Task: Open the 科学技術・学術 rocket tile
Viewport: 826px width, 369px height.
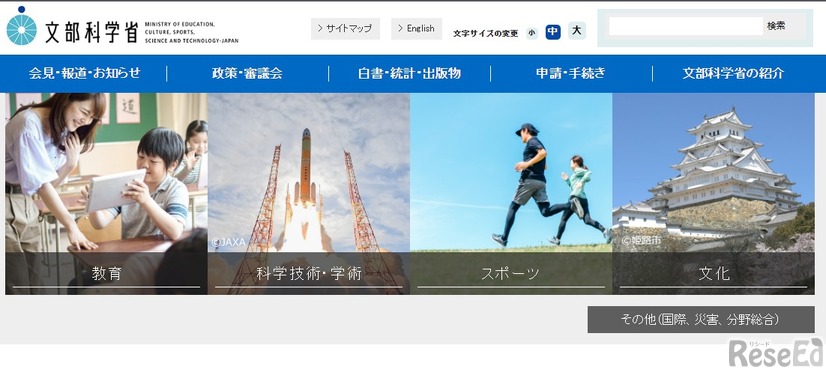Action: tap(309, 193)
